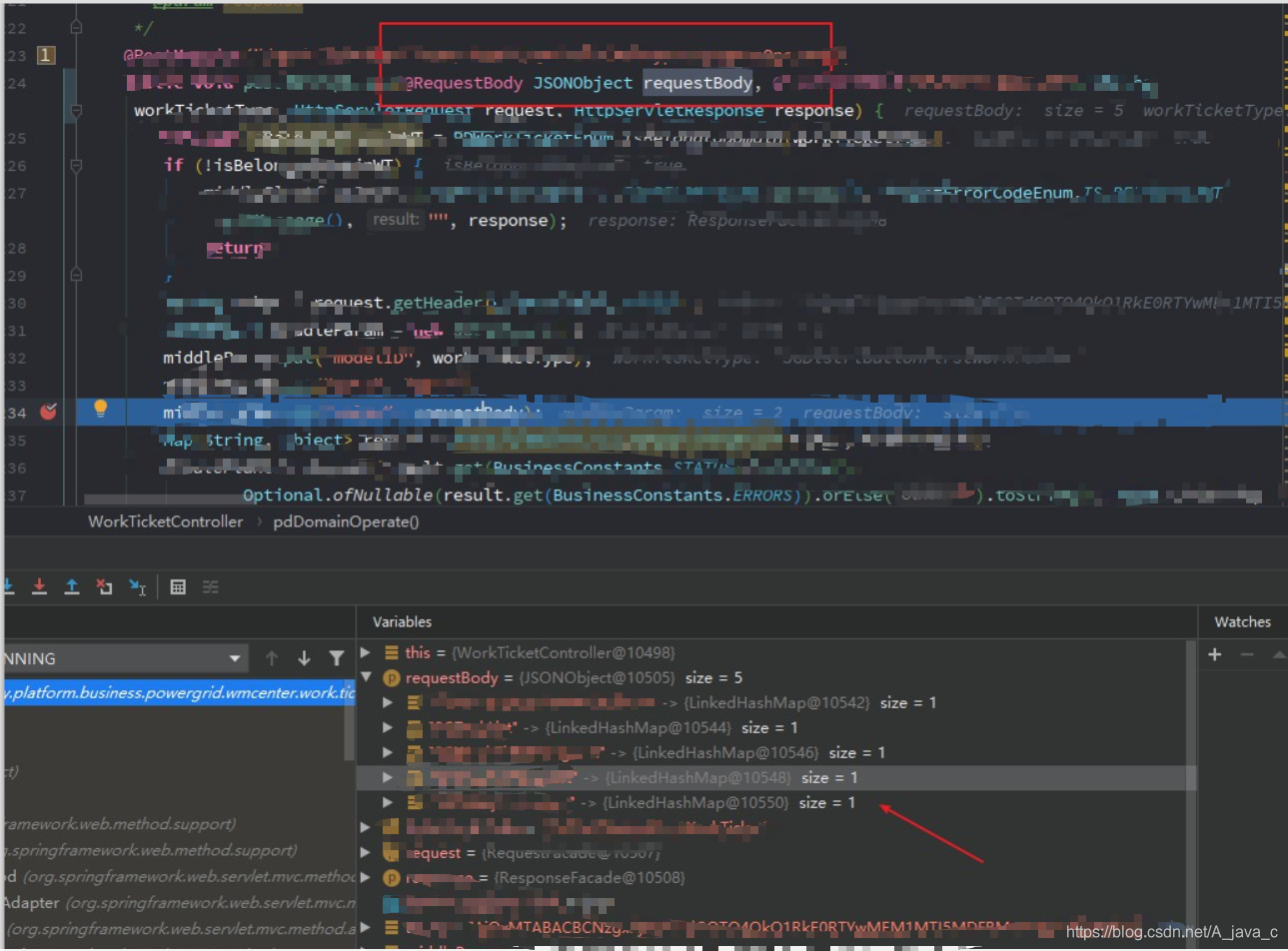Expand the ResponseFacade@10508 variable node
The height and width of the screenshot is (951, 1288).
366,877
